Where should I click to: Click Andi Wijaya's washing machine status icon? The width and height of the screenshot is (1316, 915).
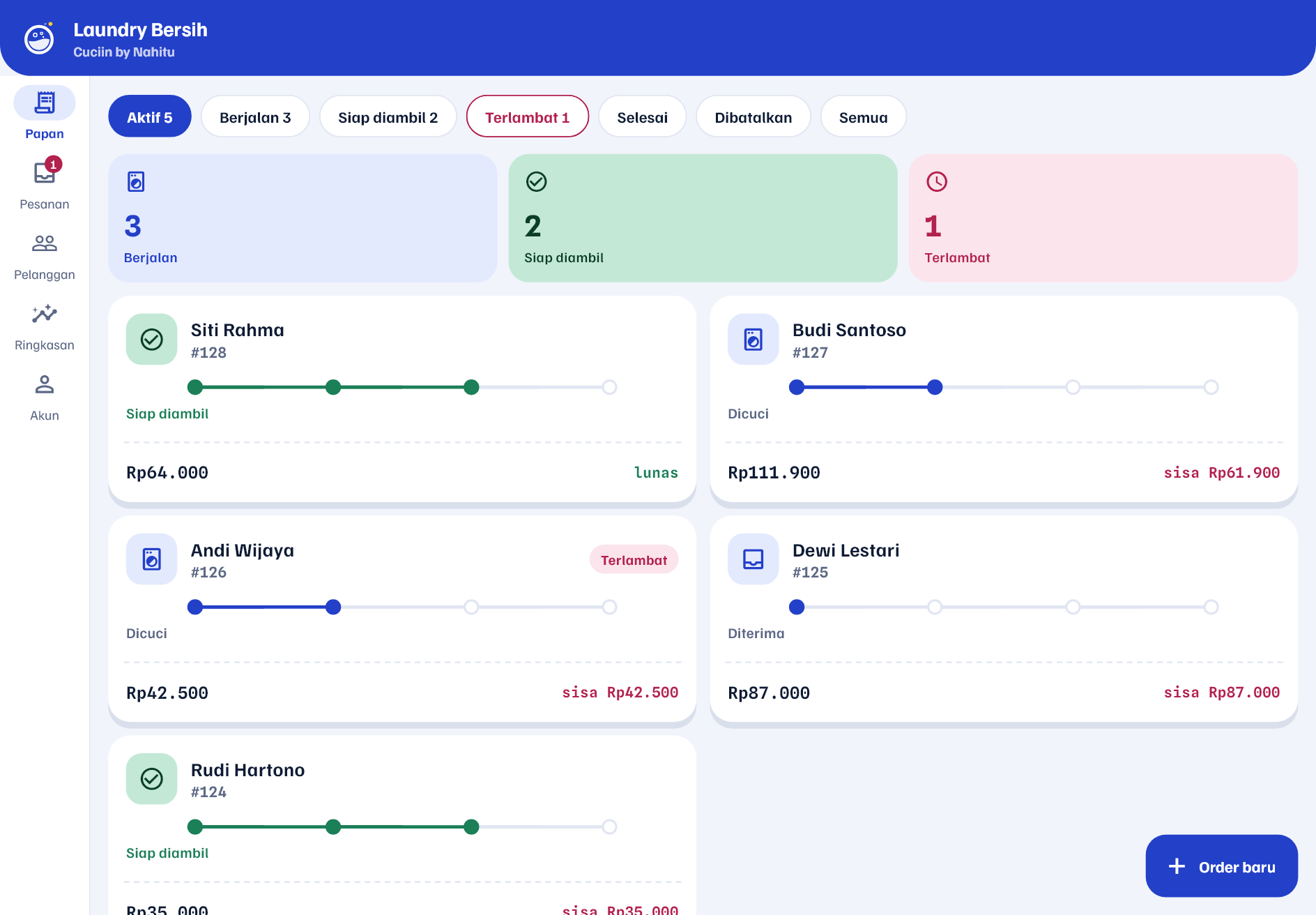(152, 559)
